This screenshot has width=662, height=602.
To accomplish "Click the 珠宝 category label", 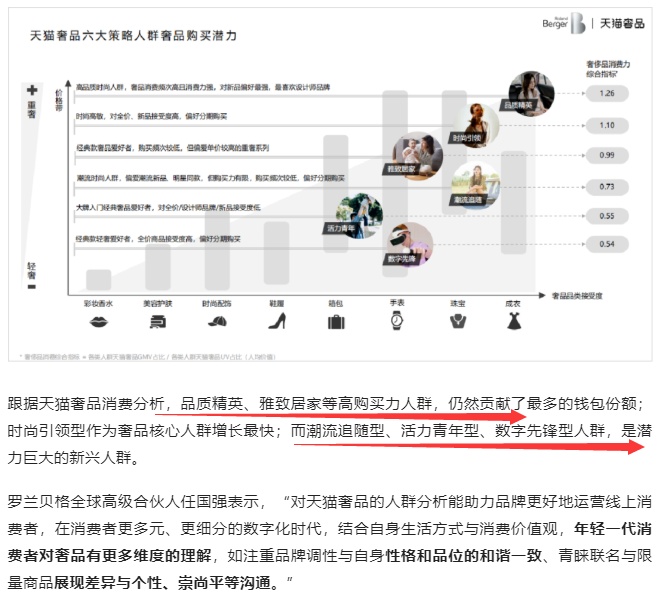I will pos(458,304).
